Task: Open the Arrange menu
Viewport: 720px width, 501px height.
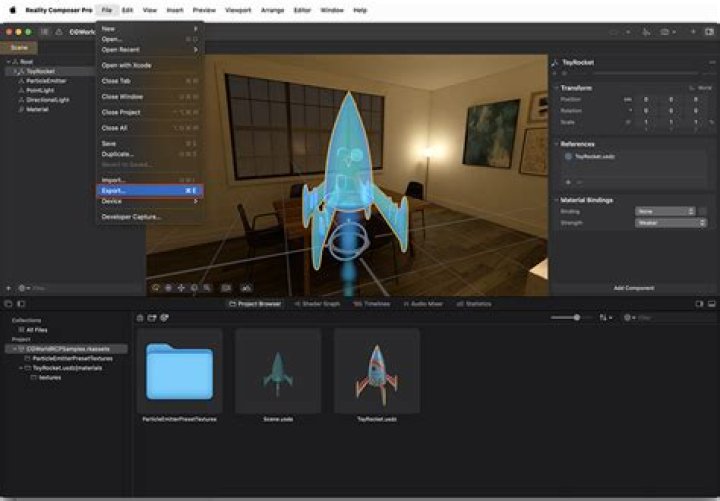Action: pyautogui.click(x=272, y=10)
